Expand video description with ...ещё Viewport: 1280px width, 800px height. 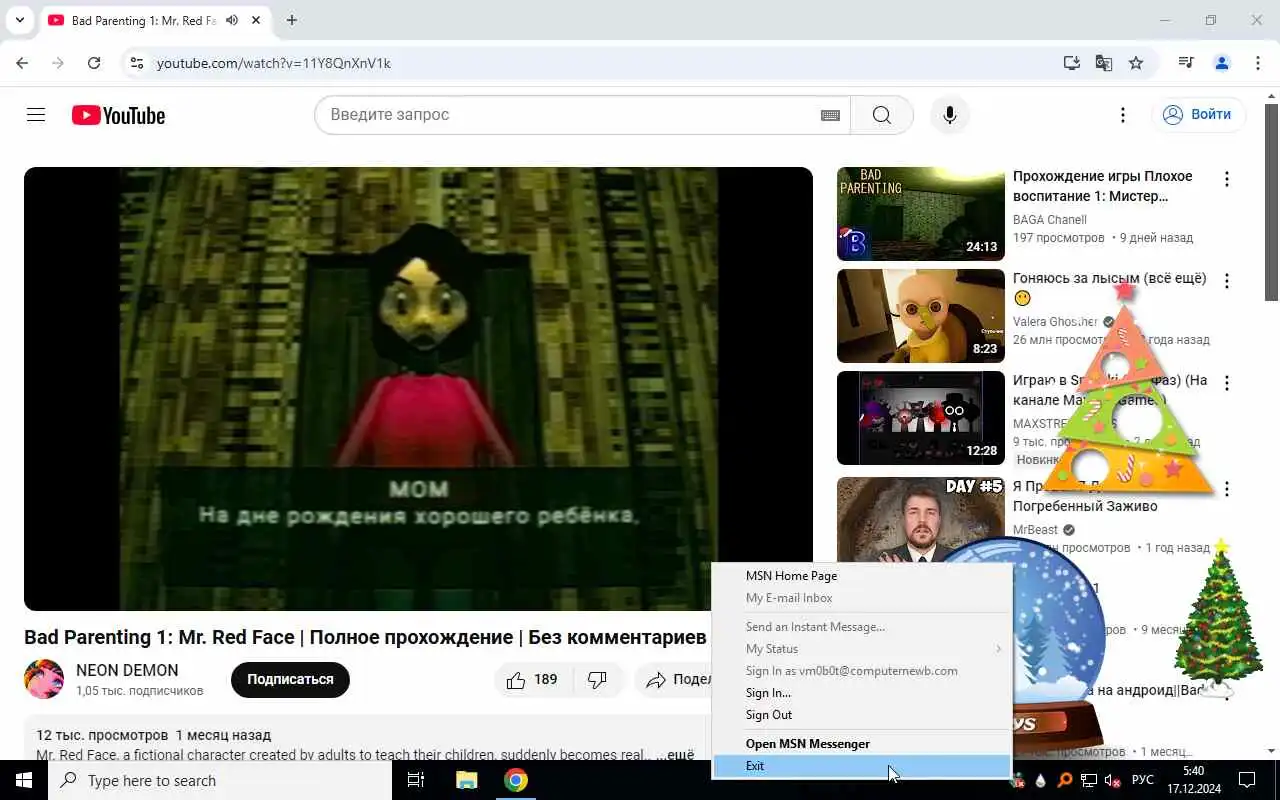[x=675, y=755]
